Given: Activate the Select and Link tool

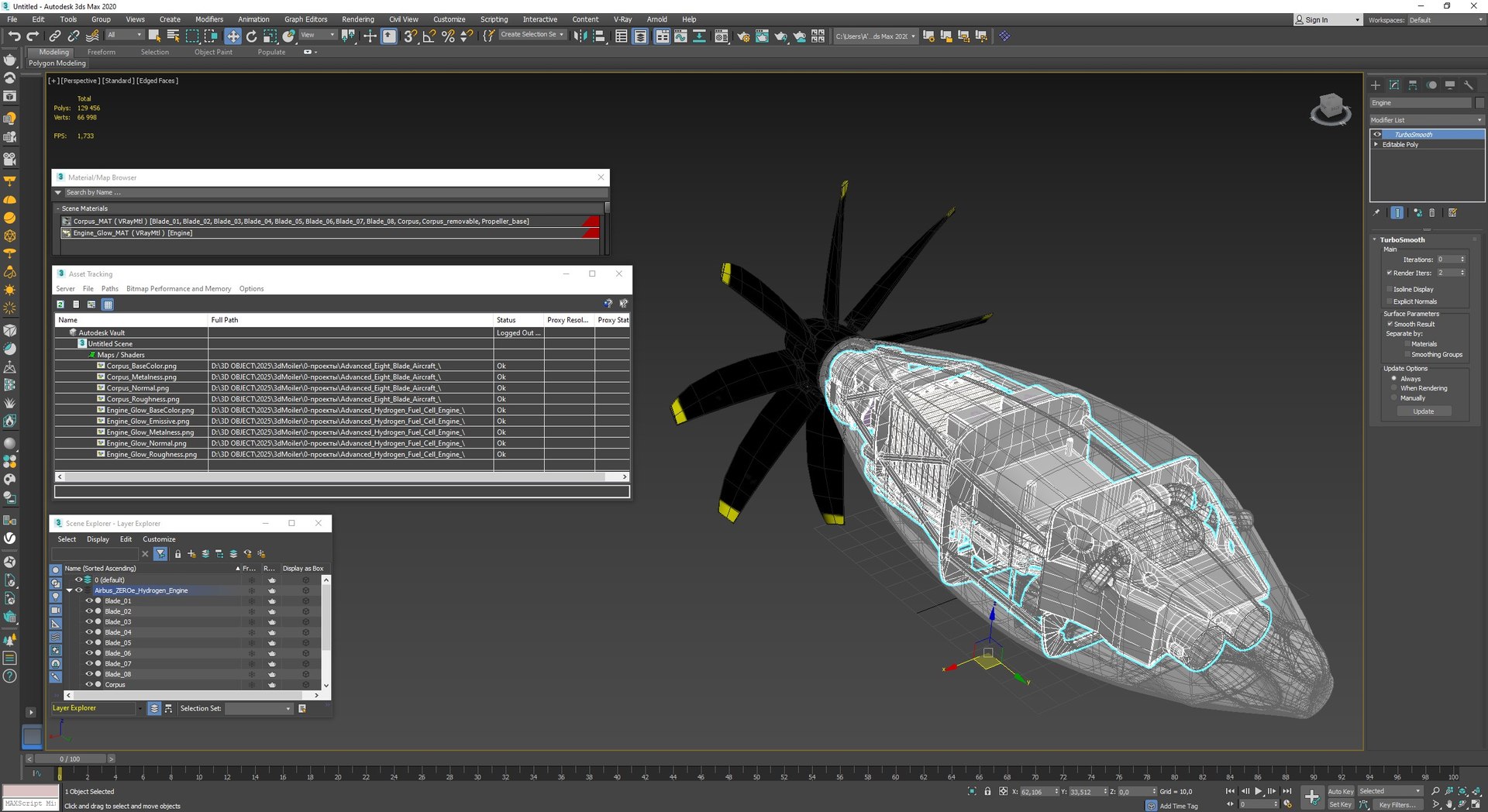Looking at the screenshot, I should [x=54, y=36].
